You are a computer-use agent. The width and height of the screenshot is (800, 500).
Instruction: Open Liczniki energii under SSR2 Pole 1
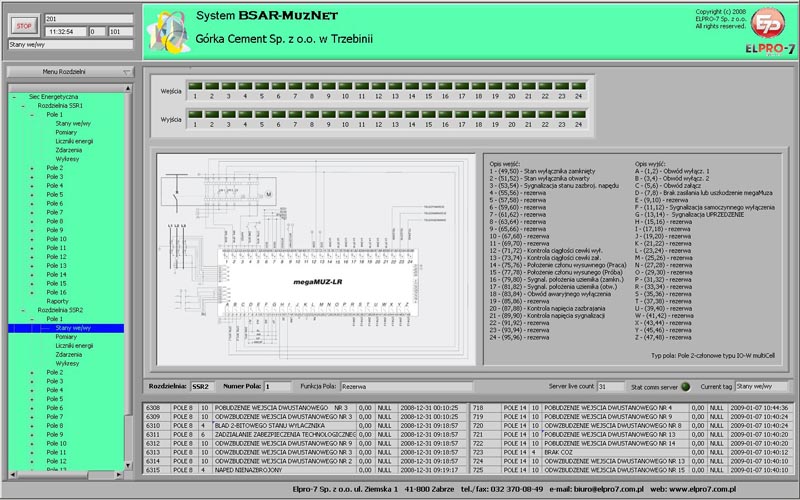coord(74,345)
